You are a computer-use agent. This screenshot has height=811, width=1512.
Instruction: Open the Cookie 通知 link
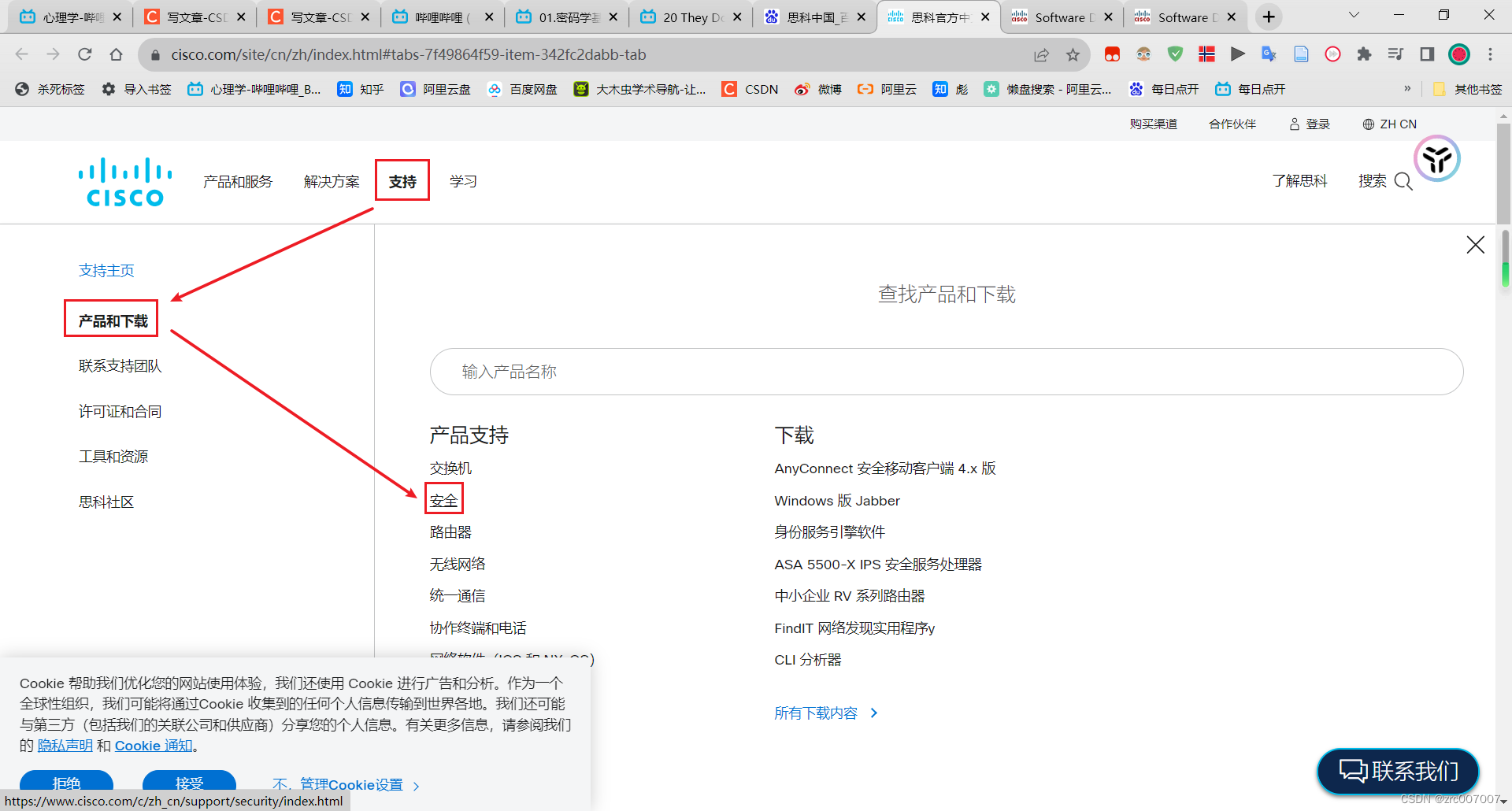pyautogui.click(x=154, y=746)
